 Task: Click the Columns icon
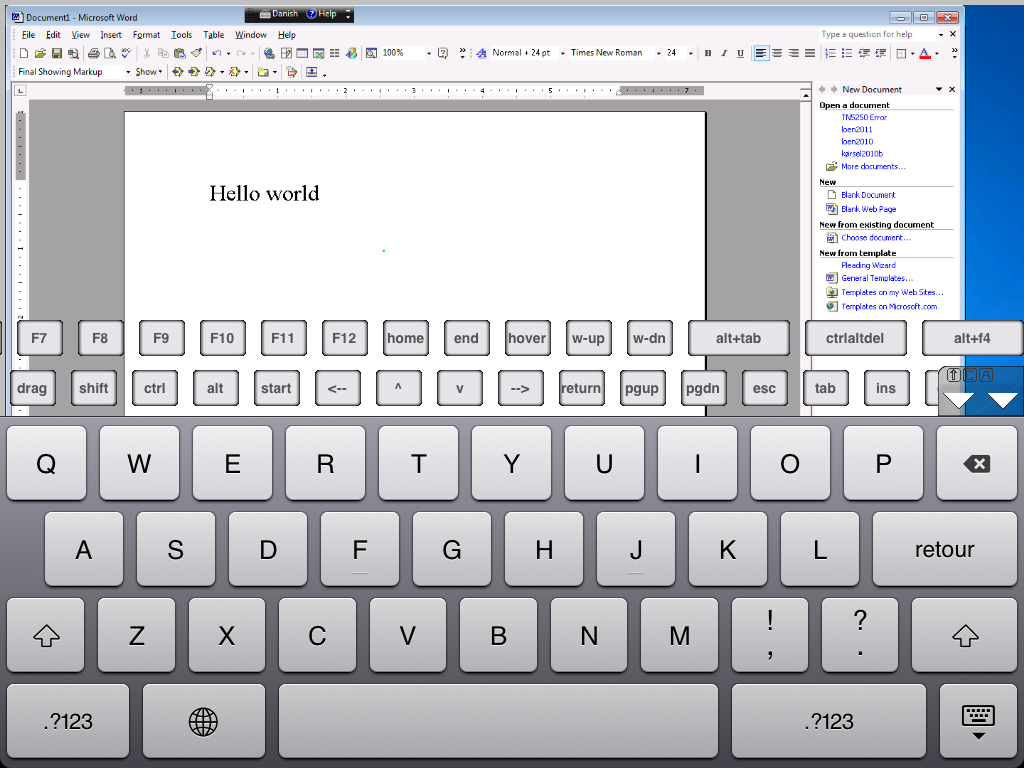point(335,54)
